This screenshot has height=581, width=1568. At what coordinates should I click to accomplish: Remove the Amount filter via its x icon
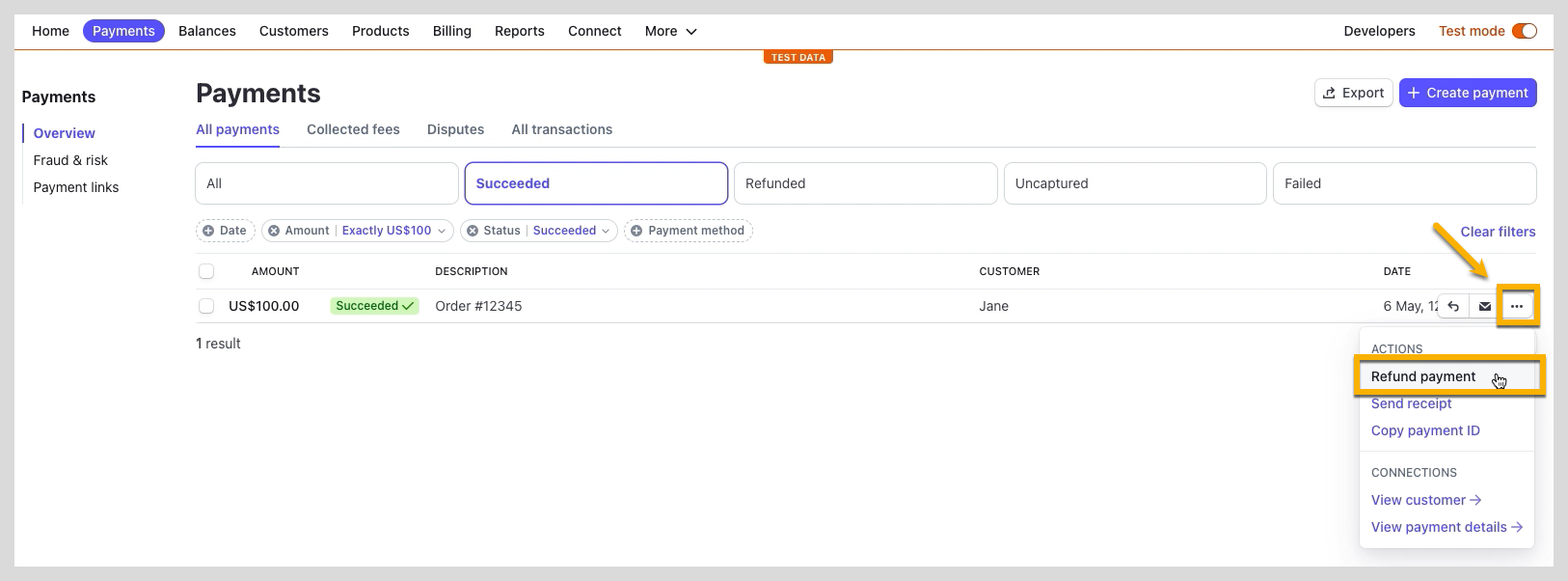click(x=274, y=231)
